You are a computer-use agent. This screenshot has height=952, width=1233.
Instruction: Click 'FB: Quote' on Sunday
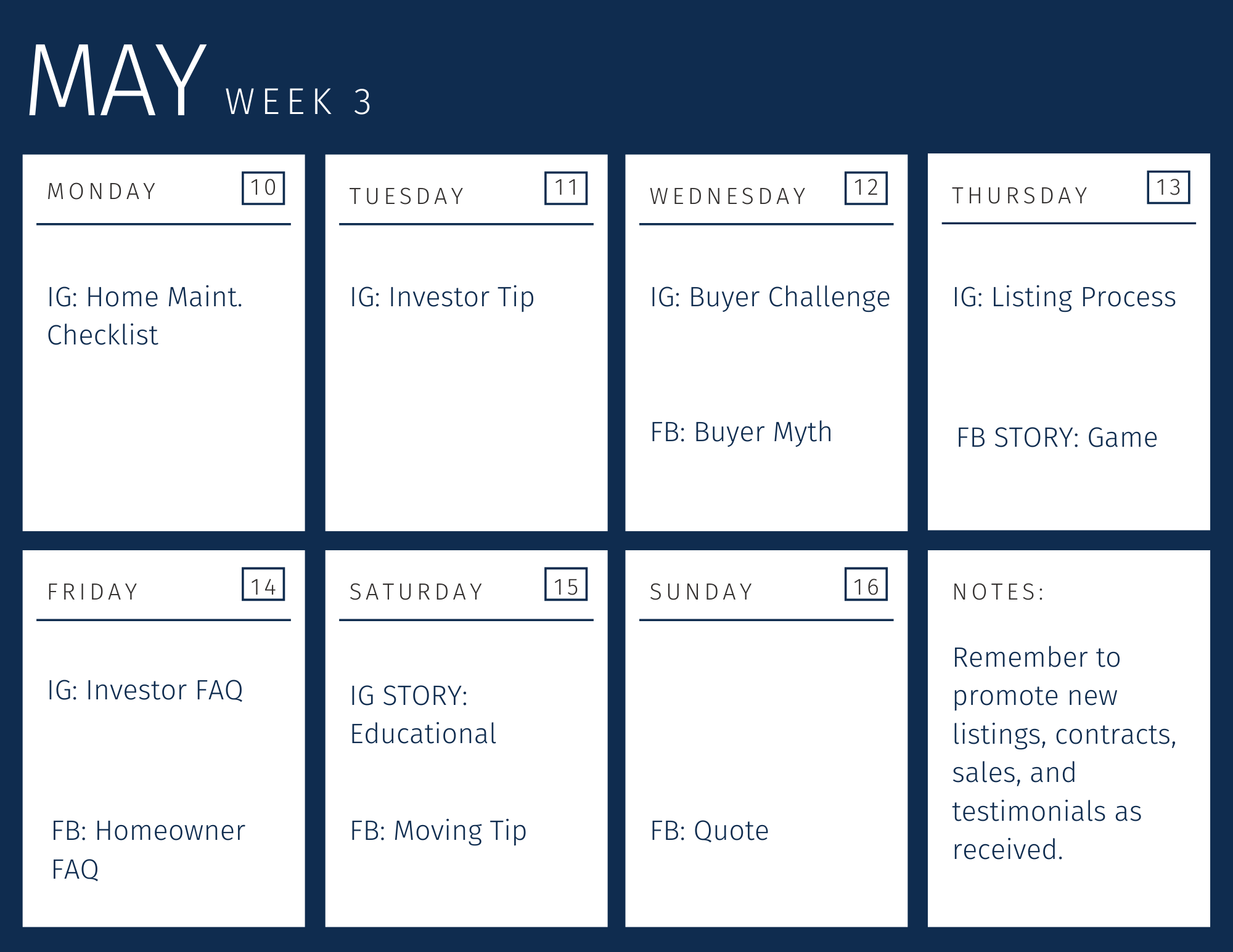click(710, 831)
